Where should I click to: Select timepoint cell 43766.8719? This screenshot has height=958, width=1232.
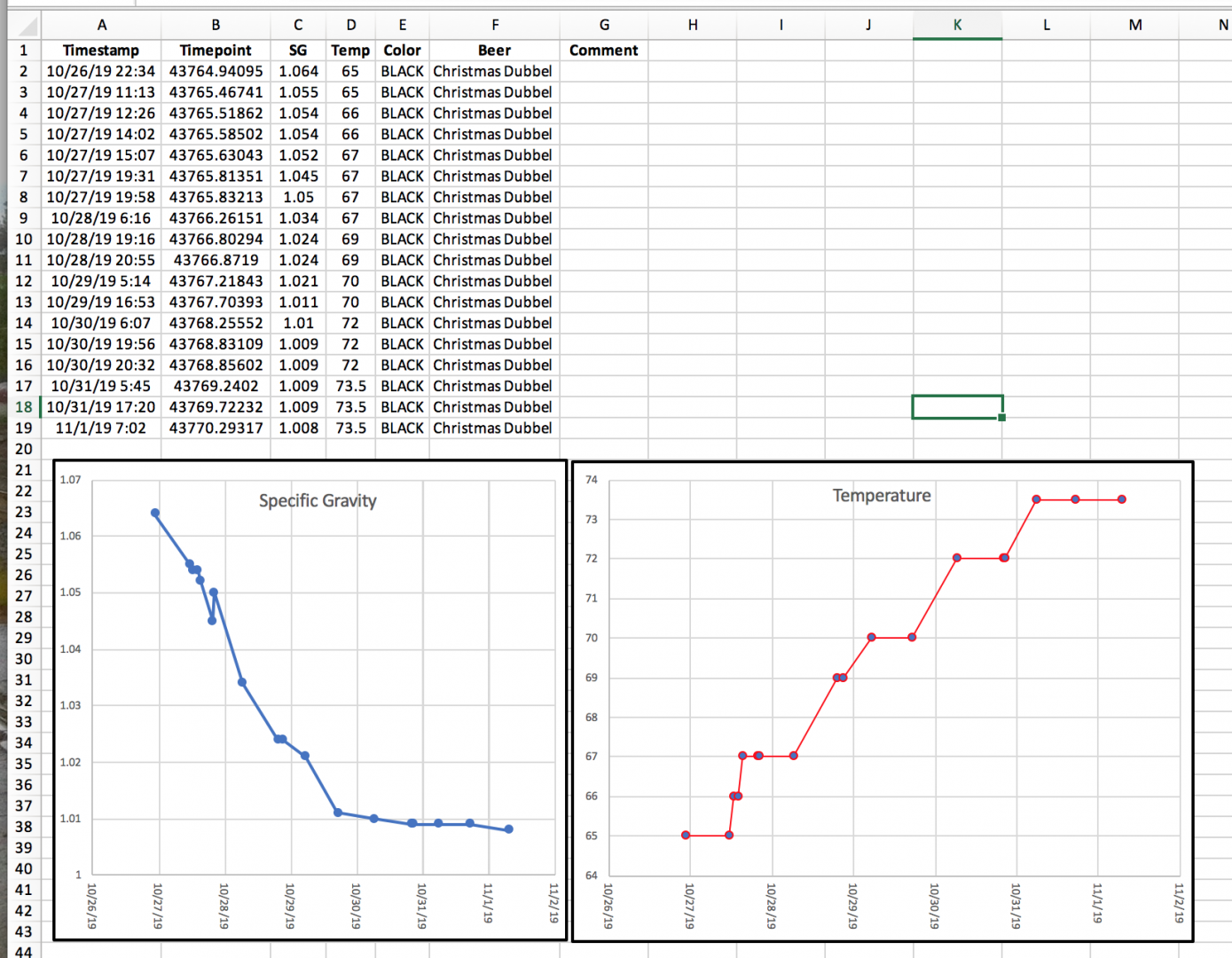tap(216, 260)
